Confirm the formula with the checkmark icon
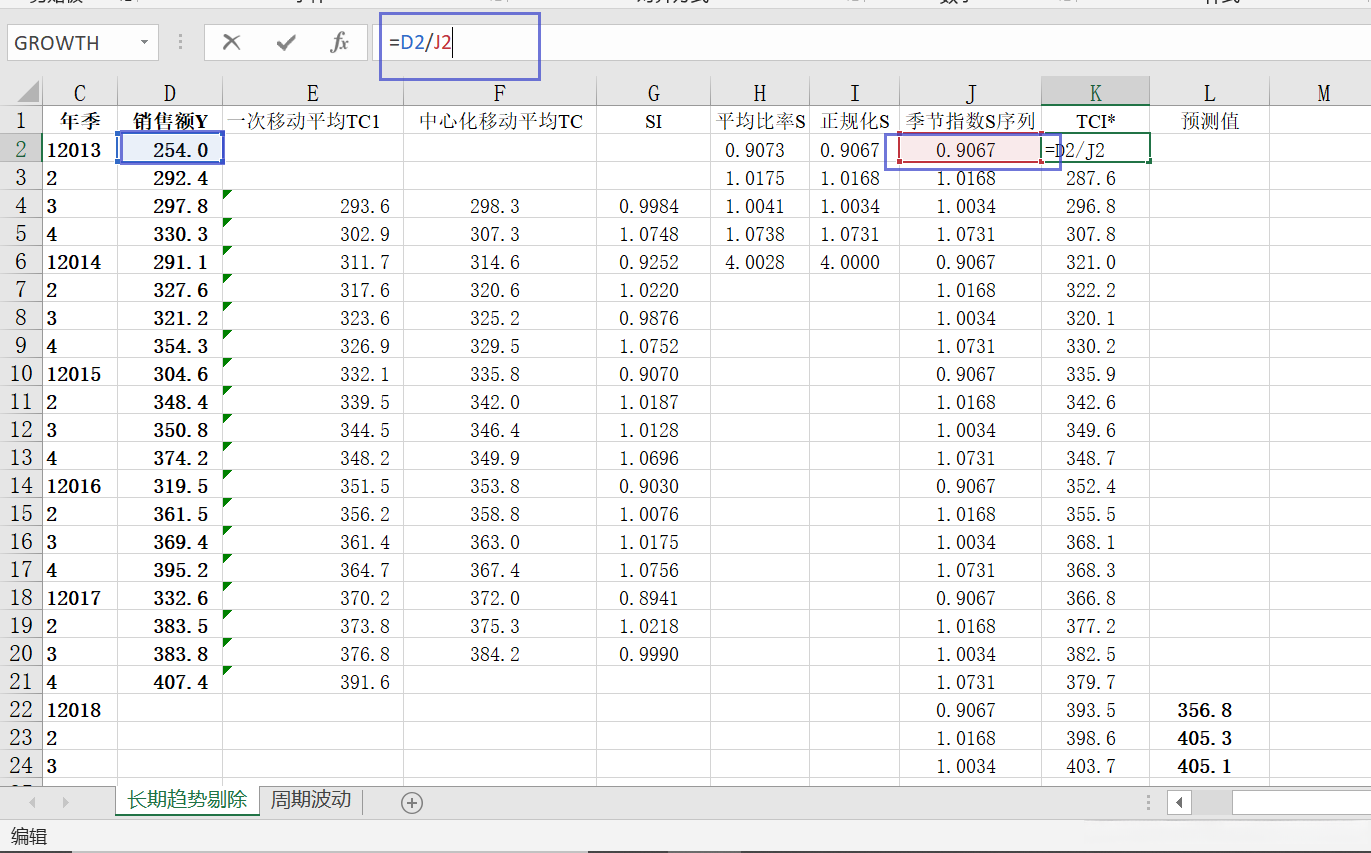 point(287,42)
